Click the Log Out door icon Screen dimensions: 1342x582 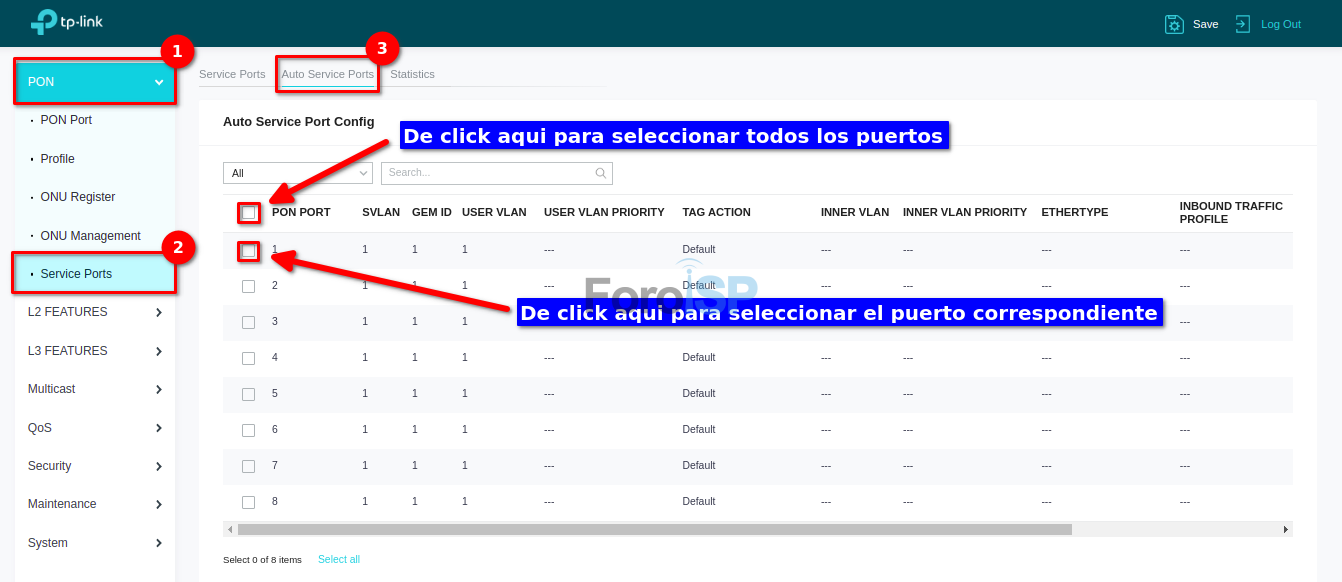(x=1242, y=24)
